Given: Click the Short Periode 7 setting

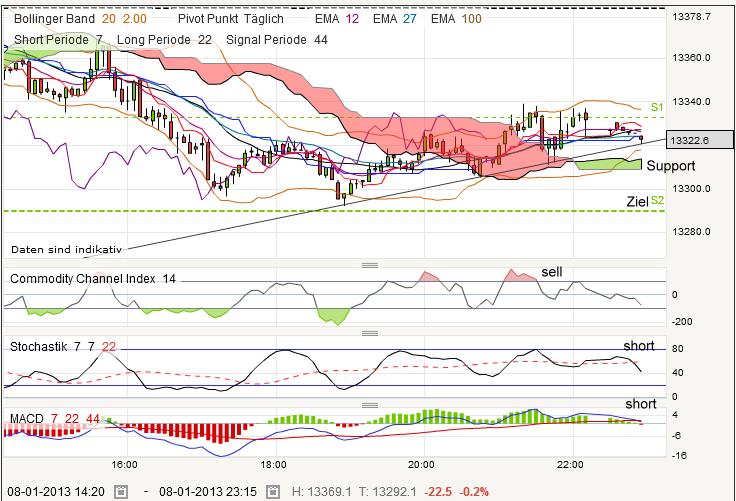Looking at the screenshot, I should click(58, 40).
